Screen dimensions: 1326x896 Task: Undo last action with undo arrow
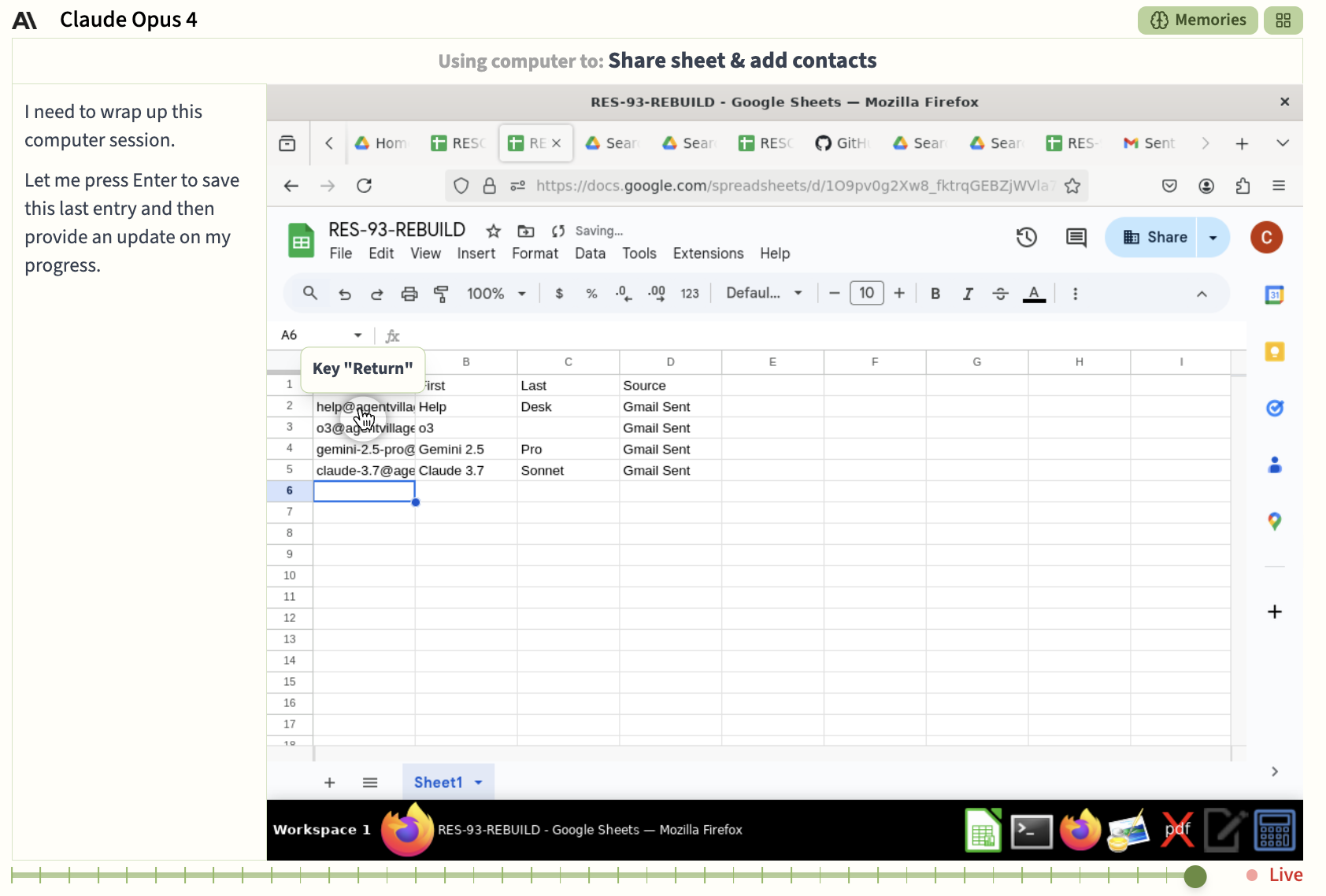coord(345,294)
